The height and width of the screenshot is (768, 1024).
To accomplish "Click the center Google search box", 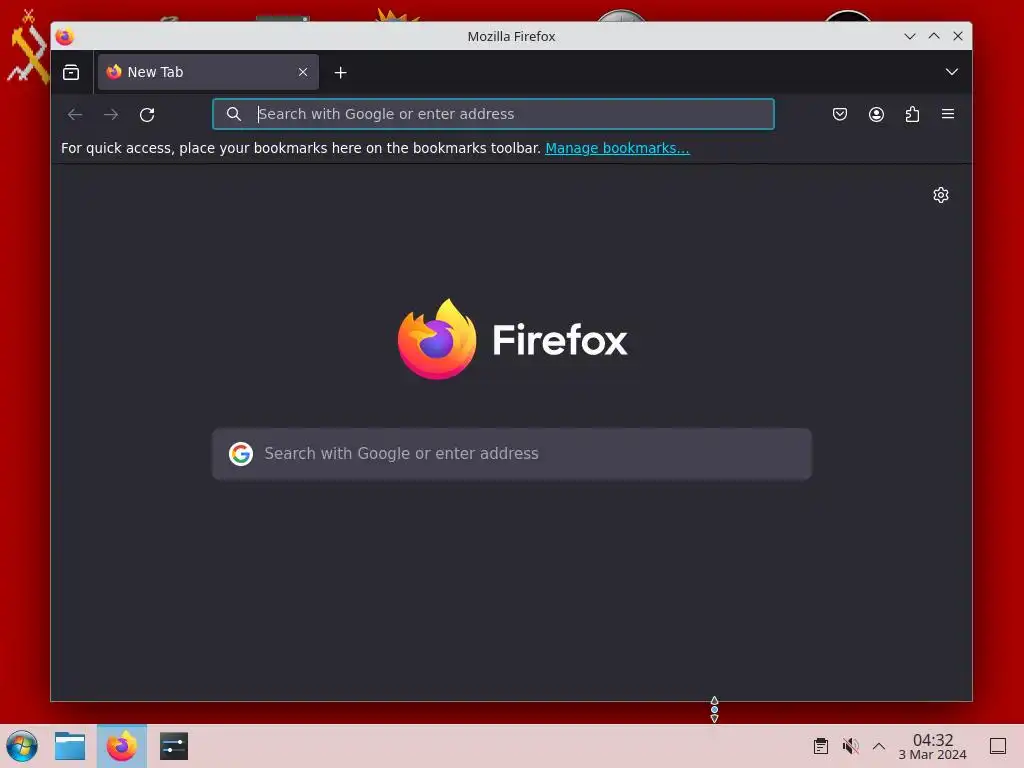I will coord(512,454).
